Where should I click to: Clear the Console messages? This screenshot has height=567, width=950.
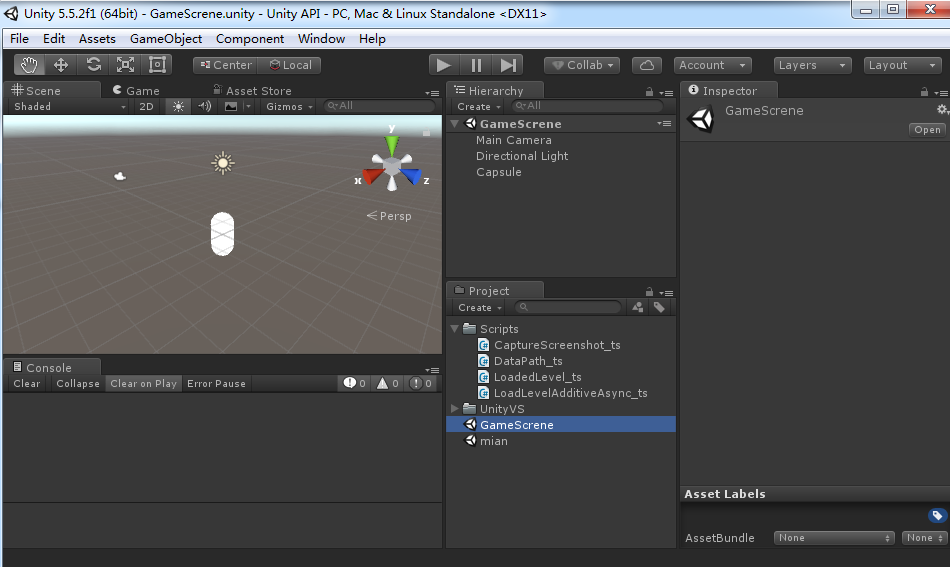point(27,383)
